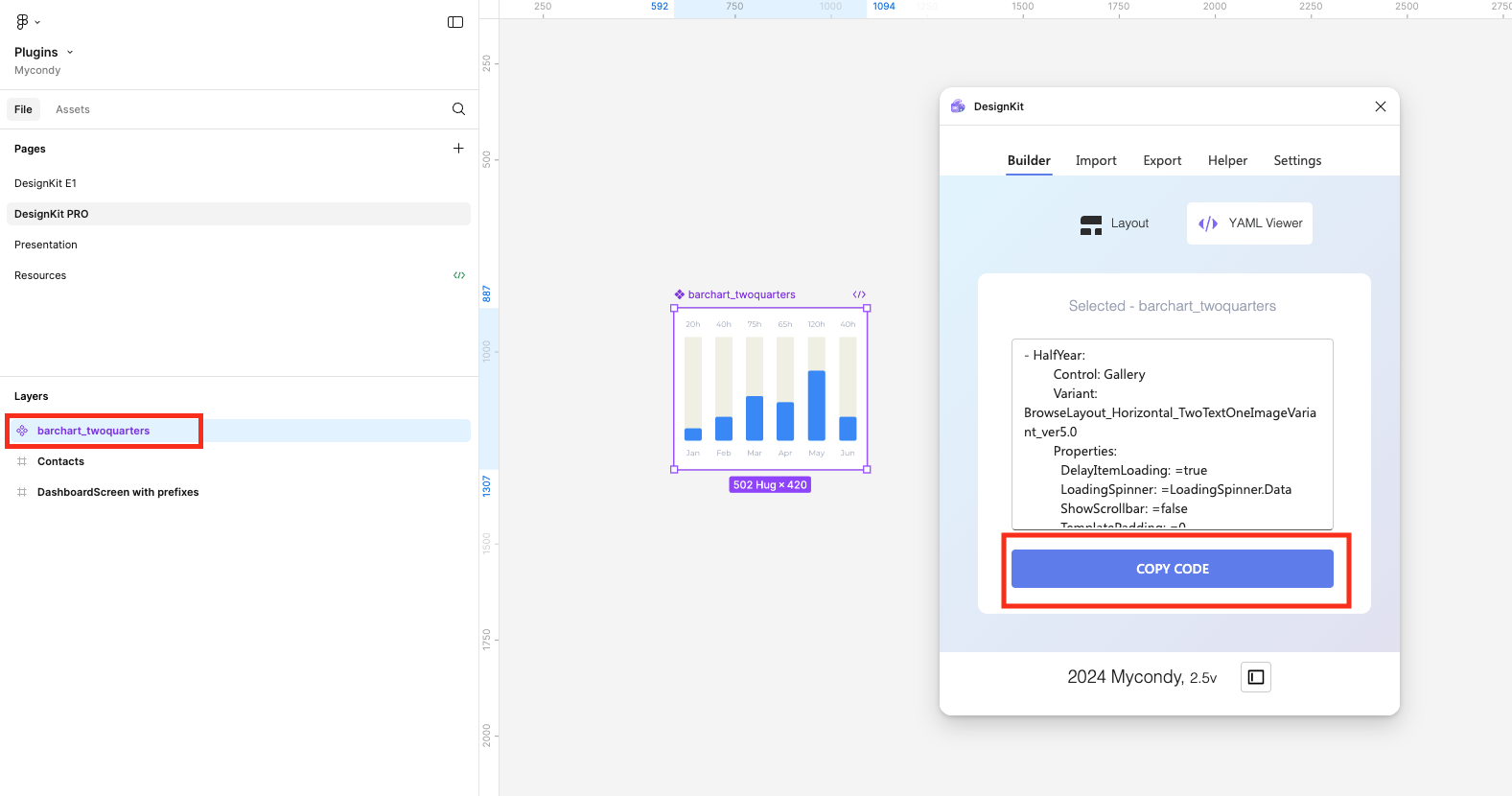
Task: Open the Import tab in DesignKit
Action: [x=1096, y=160]
